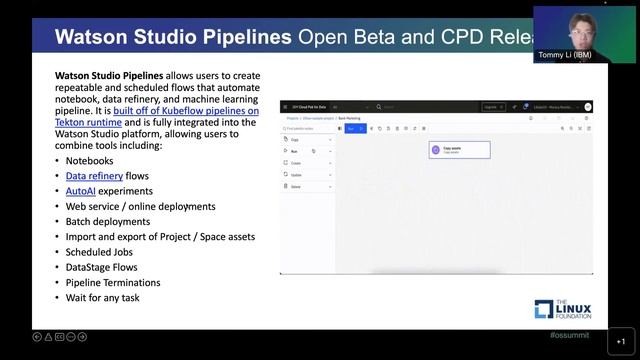Viewport: 640px width, 360px height.
Task: Select the Copy assets node on canvas
Action: point(460,150)
